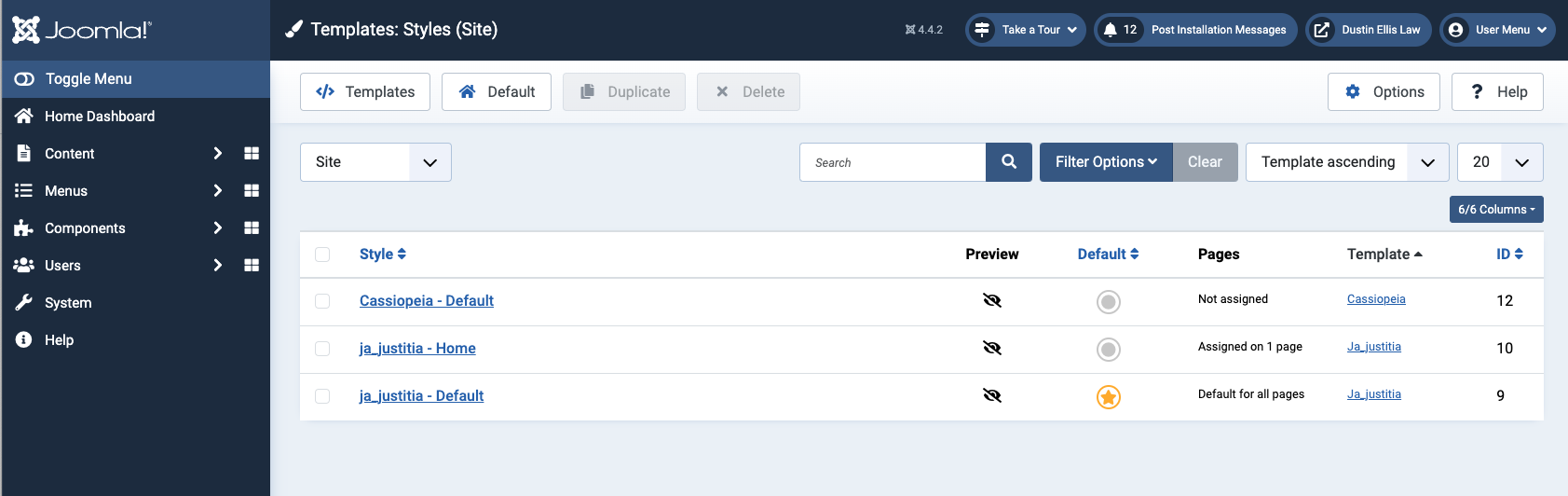Sort by the ID column header
Screen dimensions: 1568x496
(1509, 255)
